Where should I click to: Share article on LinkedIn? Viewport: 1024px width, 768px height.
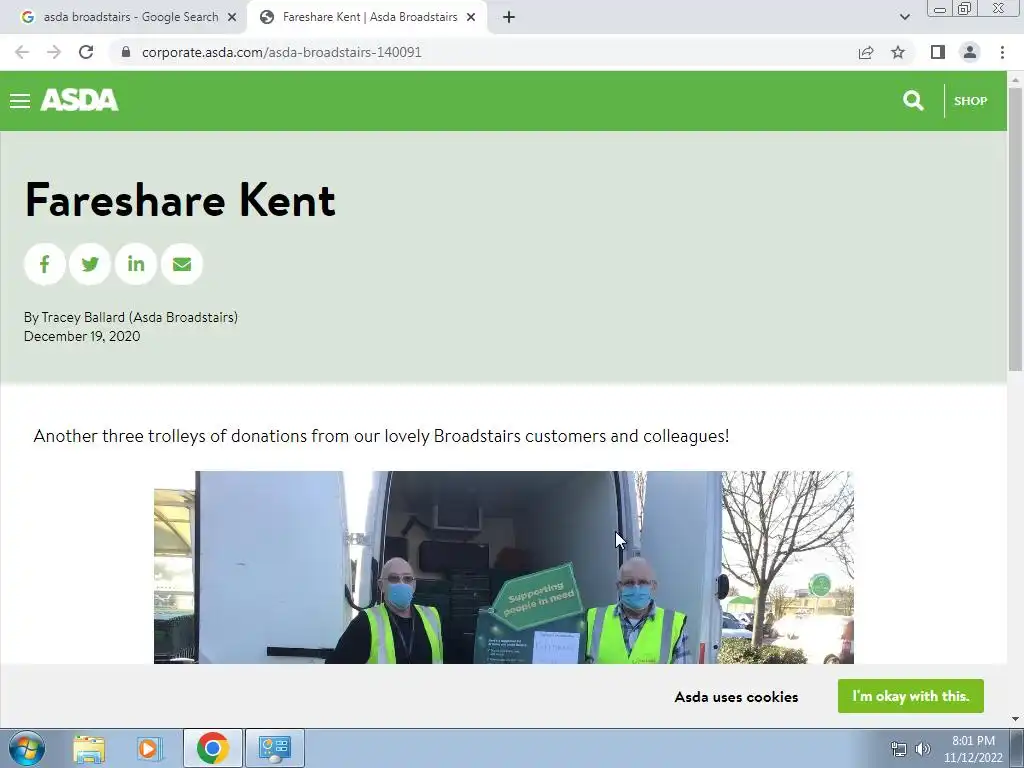point(136,264)
